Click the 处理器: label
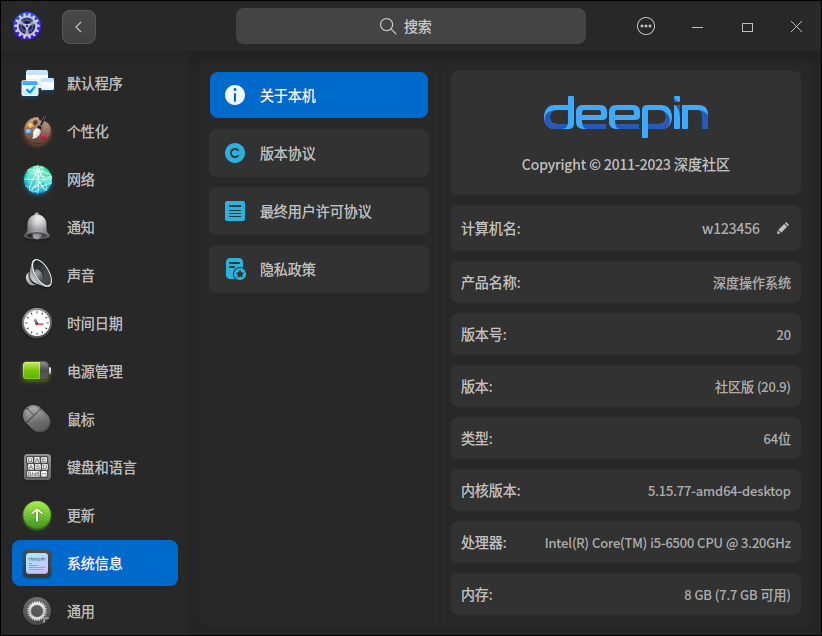 (x=483, y=543)
